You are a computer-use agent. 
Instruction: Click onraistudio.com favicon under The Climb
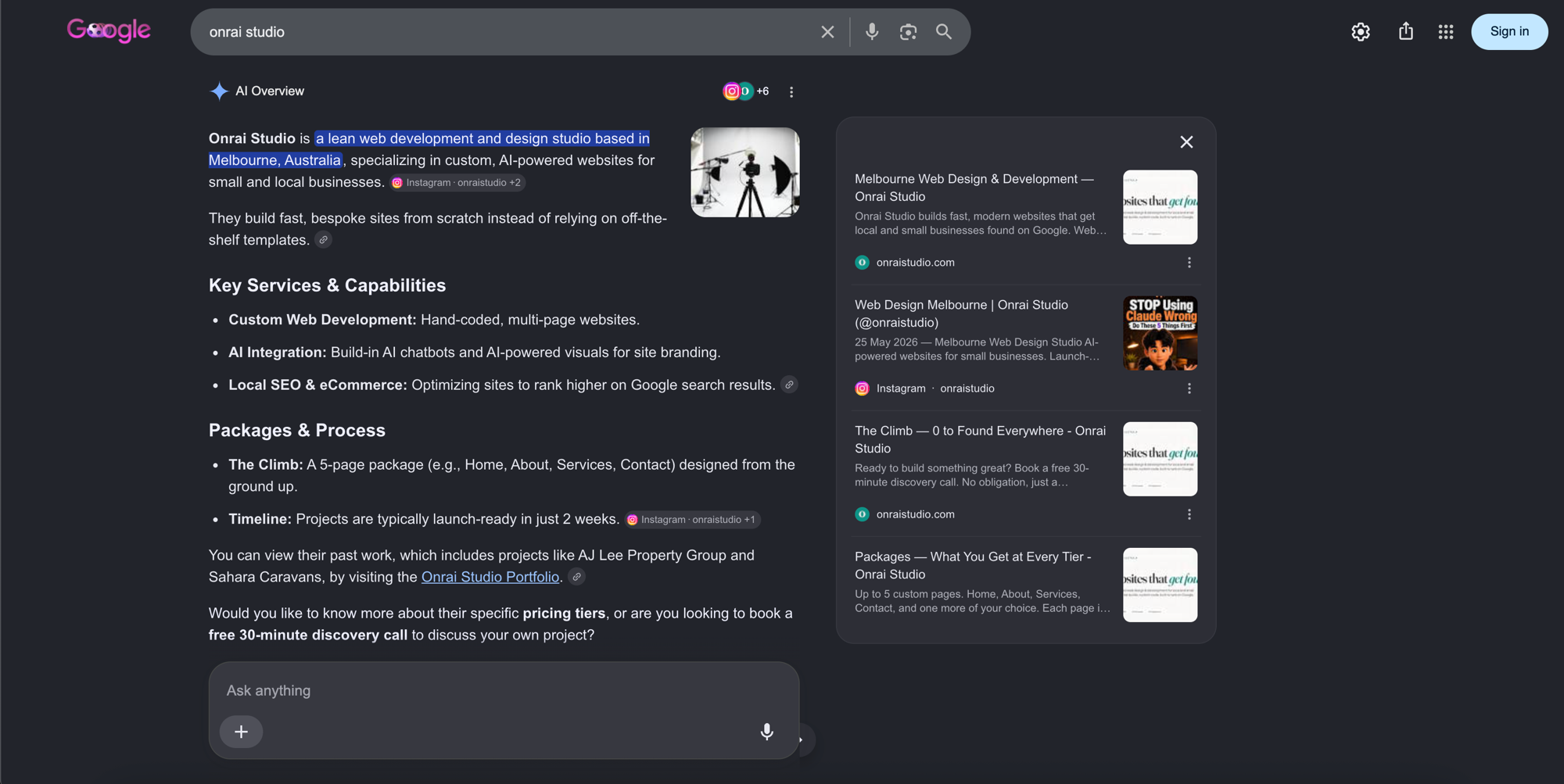pyautogui.click(x=862, y=514)
